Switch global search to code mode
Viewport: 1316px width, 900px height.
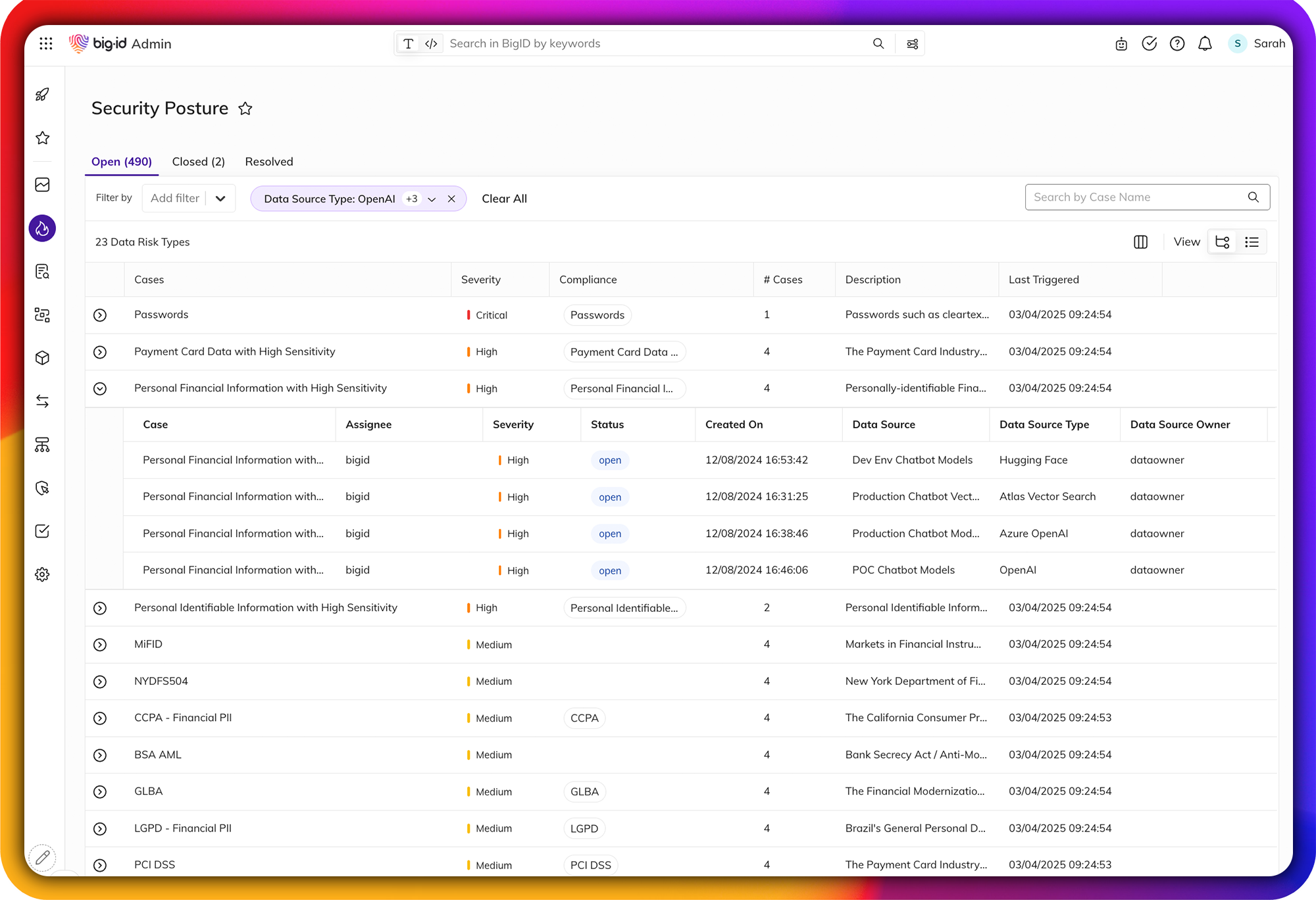(x=431, y=43)
